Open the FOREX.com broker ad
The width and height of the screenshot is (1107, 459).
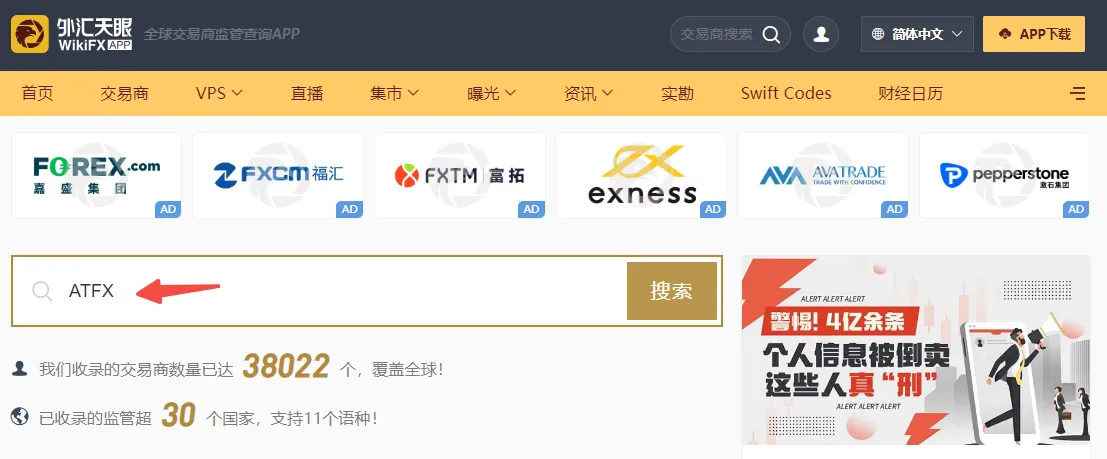click(97, 175)
